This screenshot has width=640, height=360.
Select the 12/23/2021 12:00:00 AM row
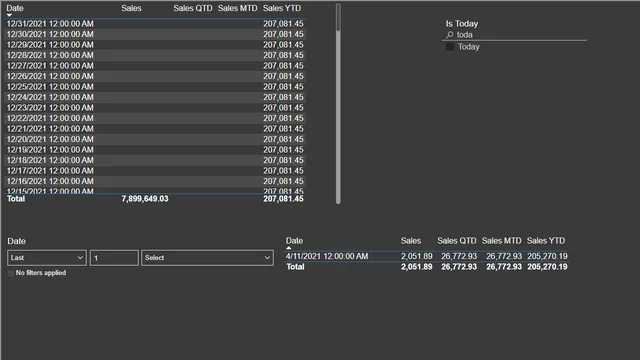pyautogui.click(x=155, y=108)
